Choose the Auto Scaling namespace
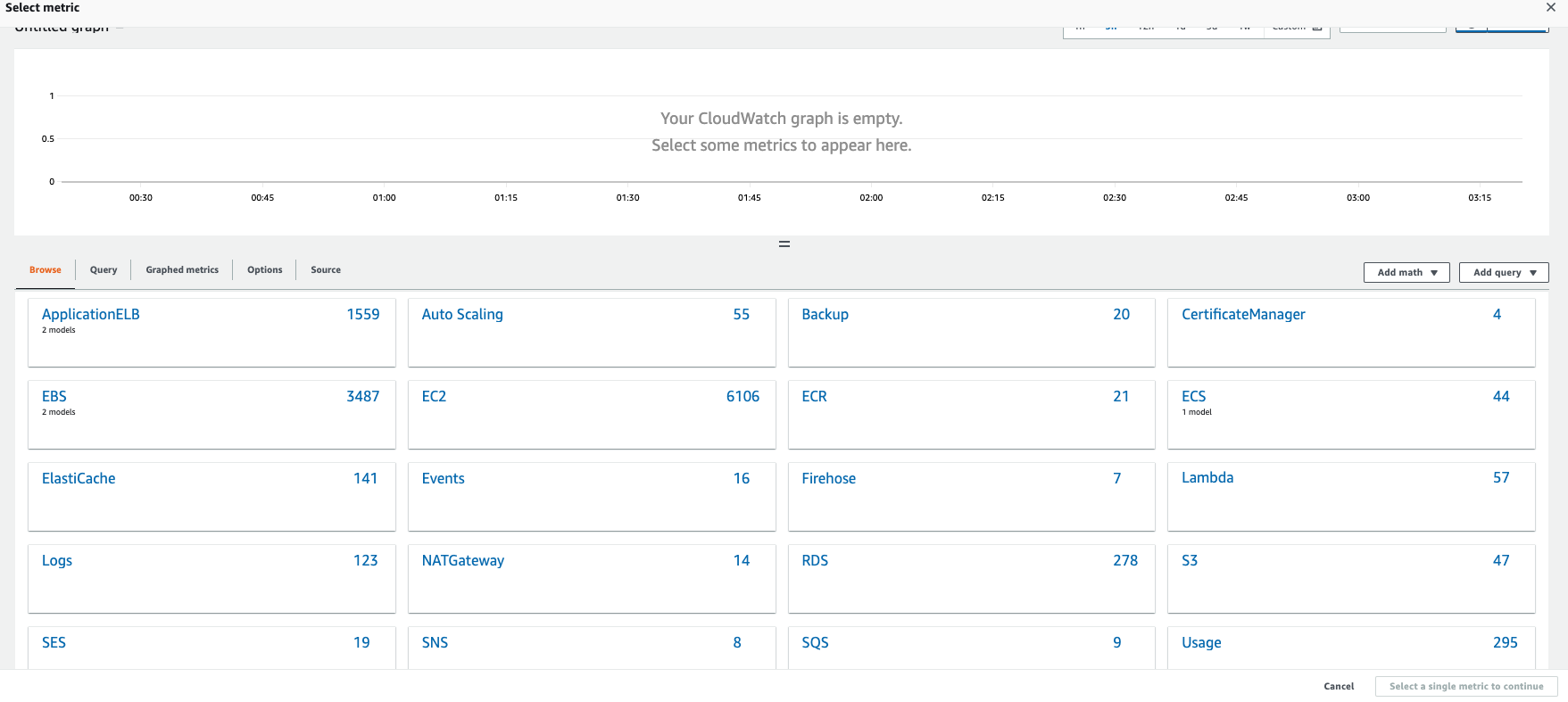This screenshot has height=702, width=1568. [462, 314]
